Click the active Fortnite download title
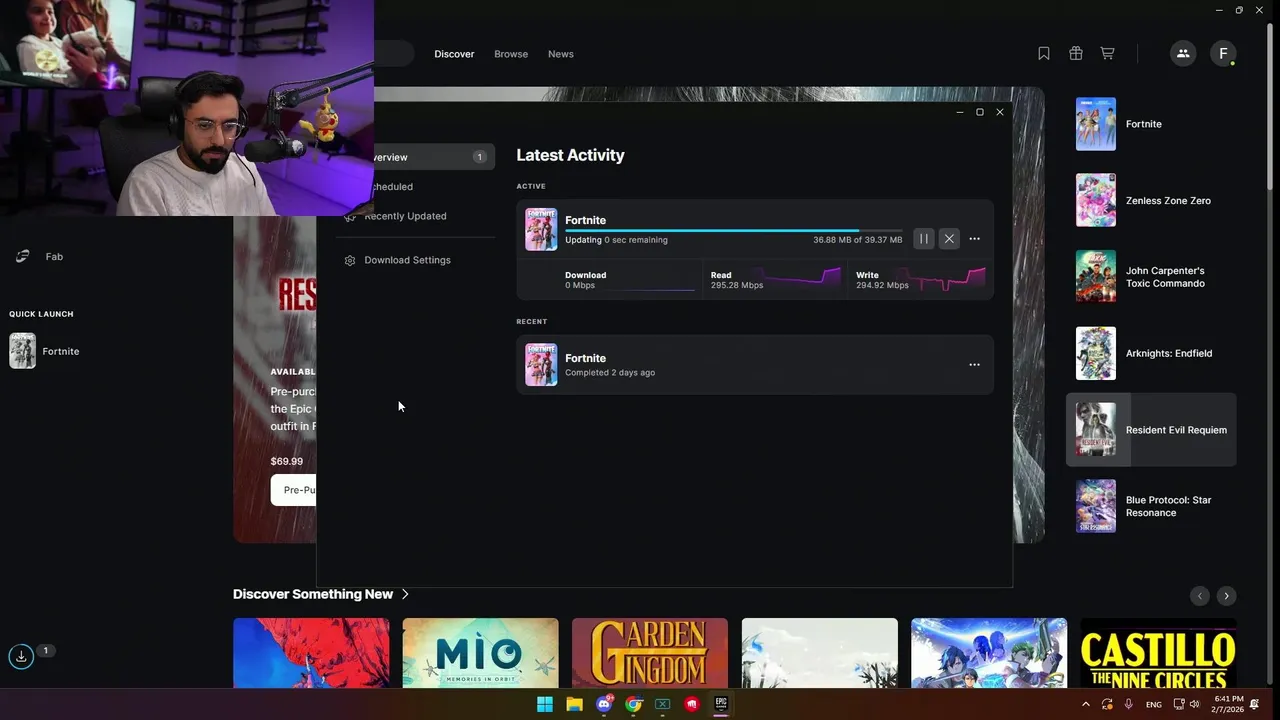Viewport: 1280px width, 720px height. click(585, 220)
